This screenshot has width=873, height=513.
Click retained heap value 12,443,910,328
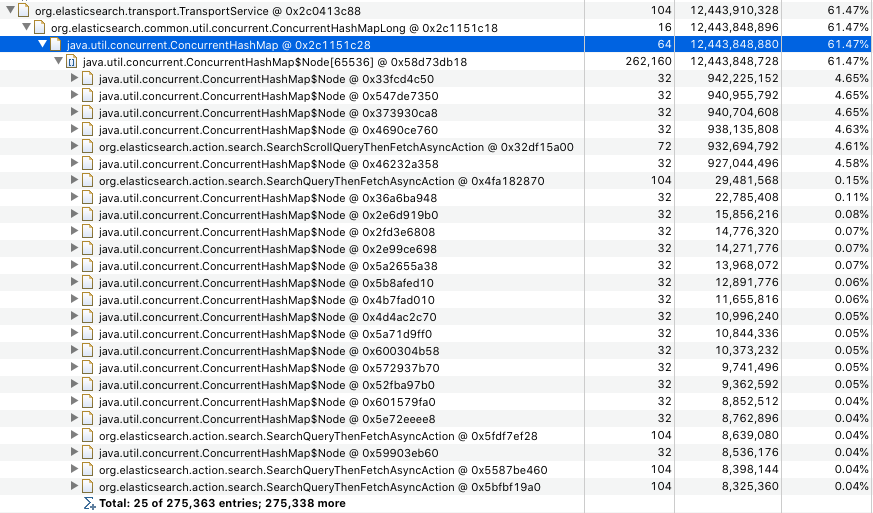coord(734,10)
